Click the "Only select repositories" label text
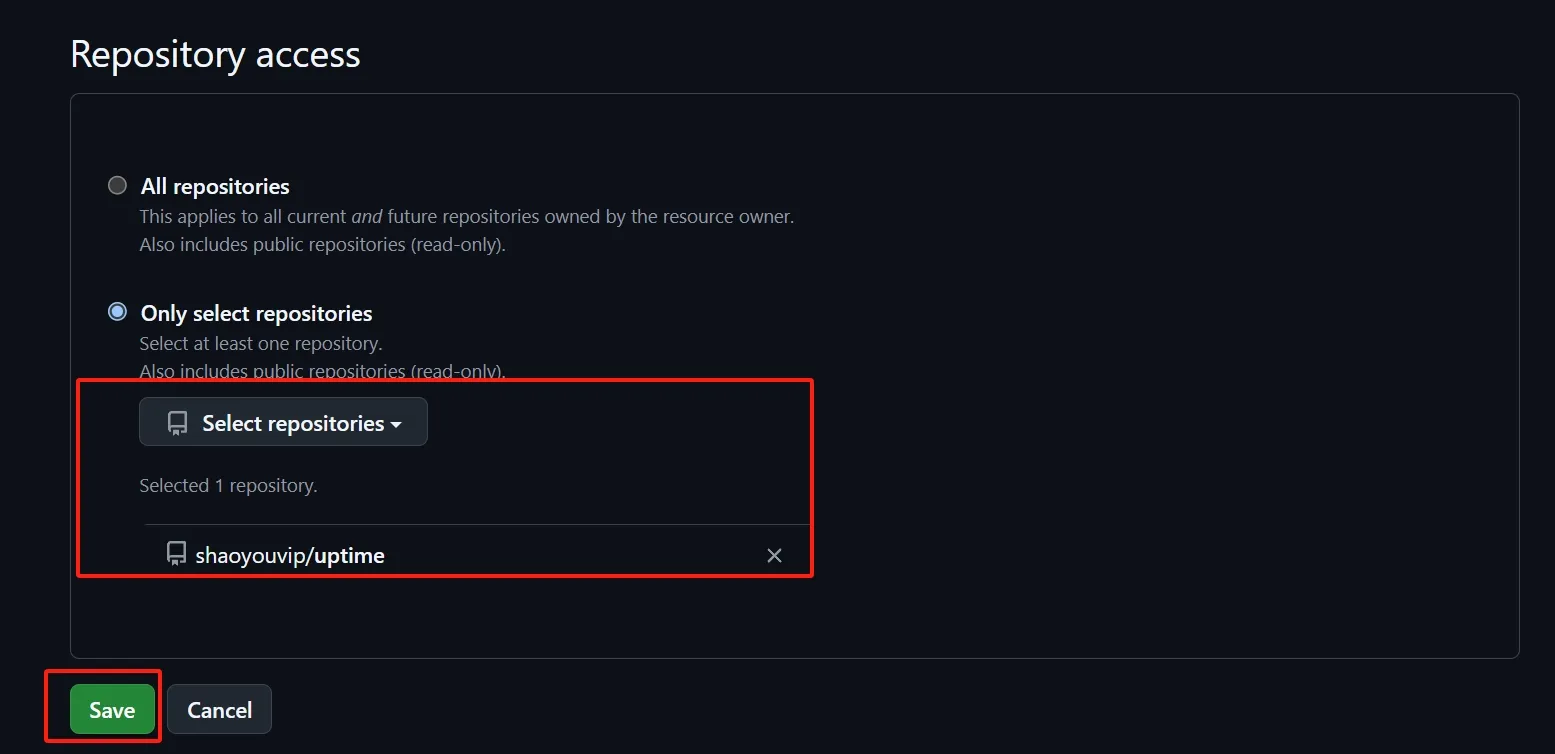The image size is (1555, 754). coord(256,313)
